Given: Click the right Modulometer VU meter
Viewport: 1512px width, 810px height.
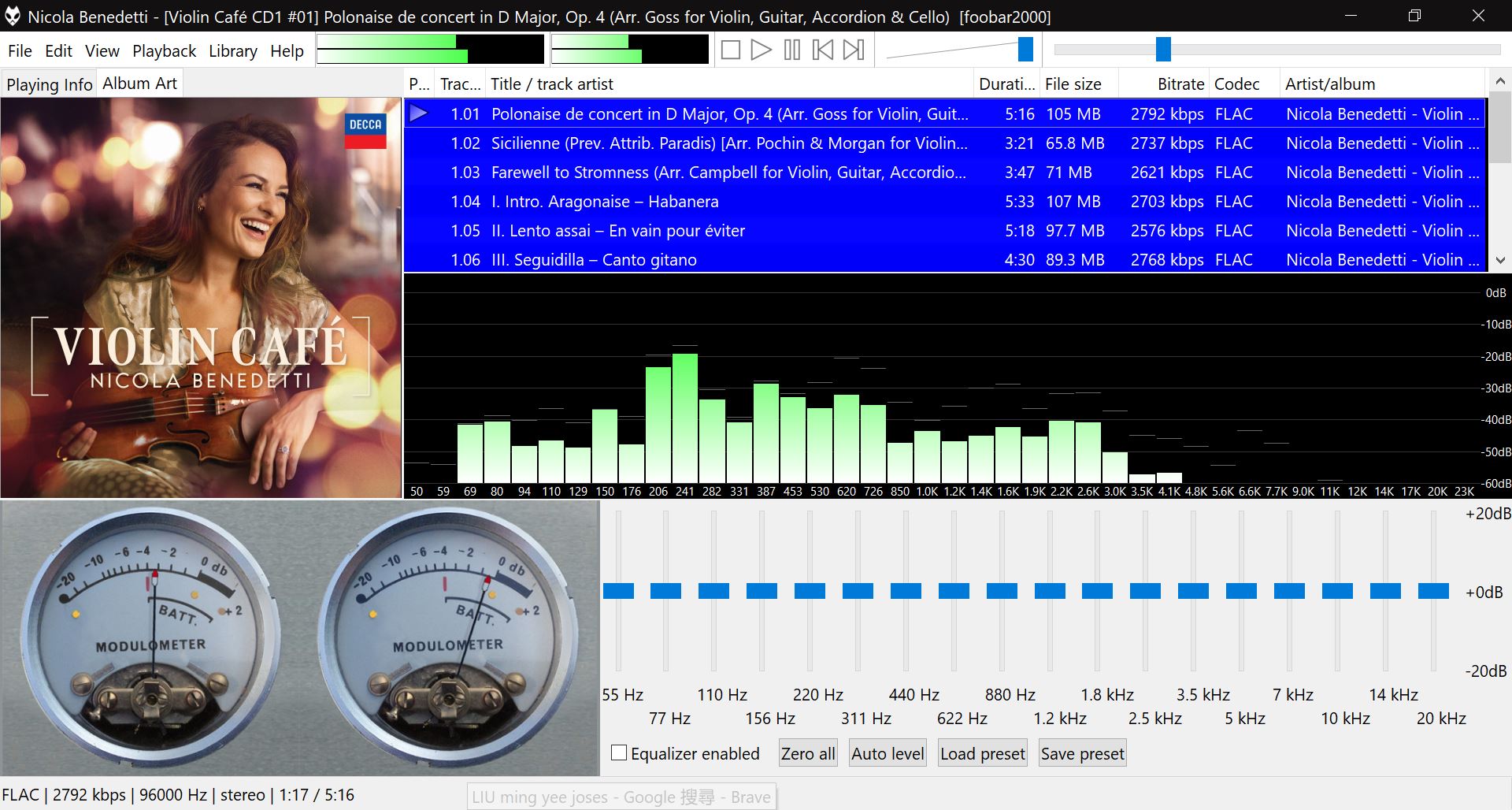Looking at the screenshot, I should tap(447, 637).
